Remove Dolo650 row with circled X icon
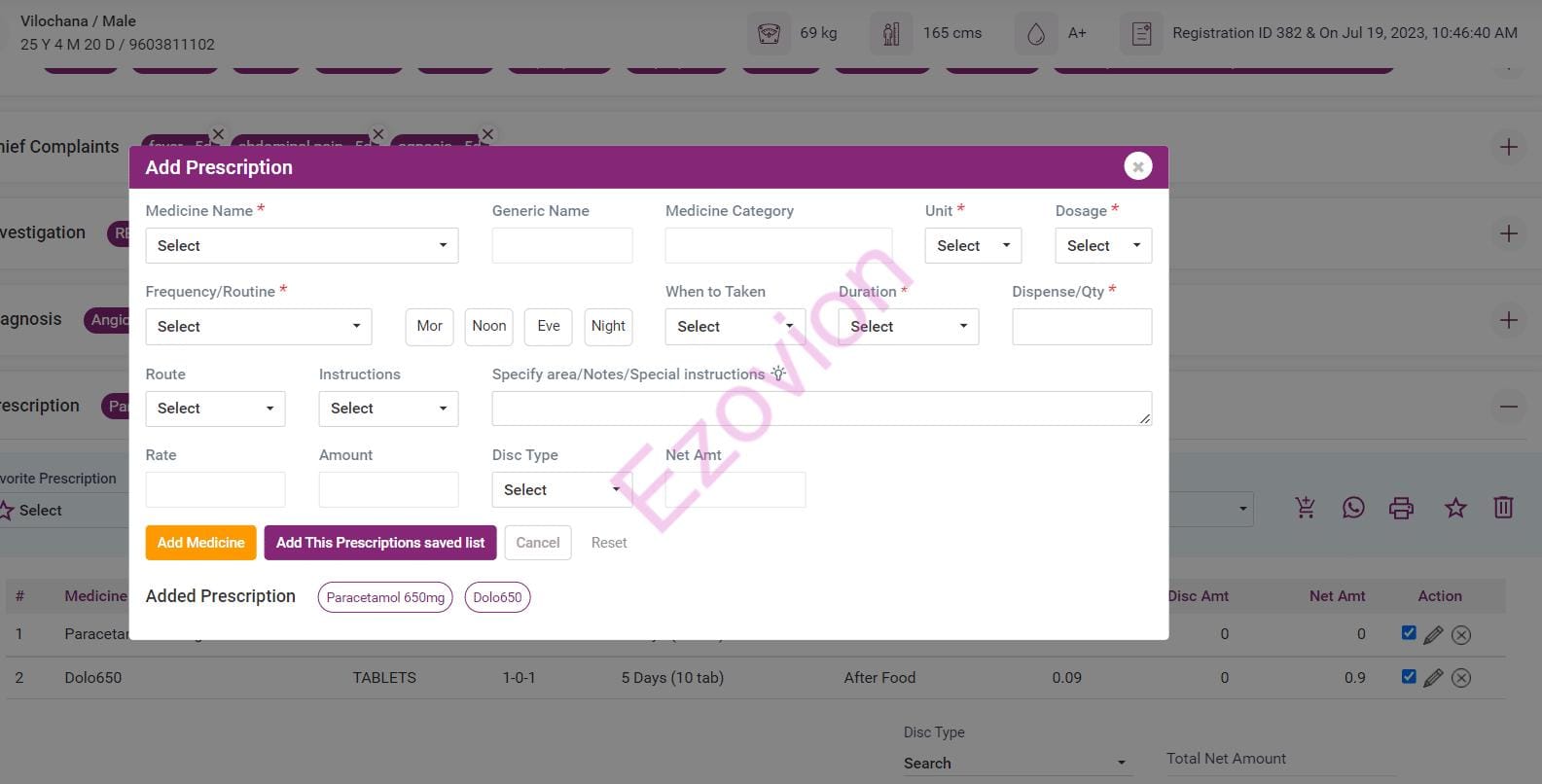The width and height of the screenshot is (1542, 784). pos(1460,678)
